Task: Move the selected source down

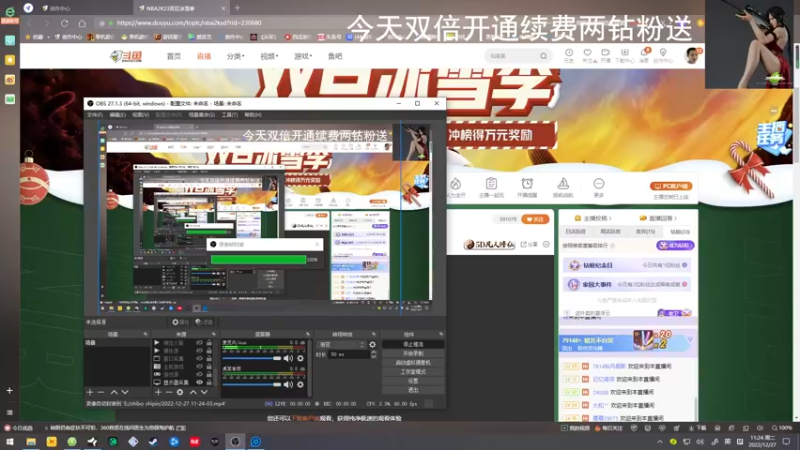Action: pyautogui.click(x=204, y=392)
